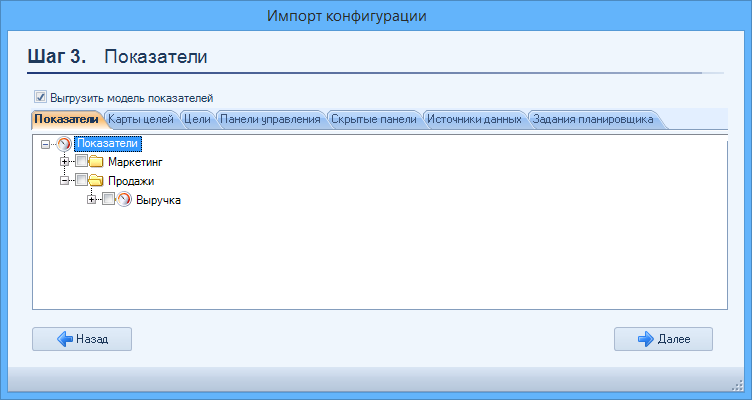Screen dimensions: 752x400
Task: Click the Шаг 3. heading text
Action: click(57, 57)
